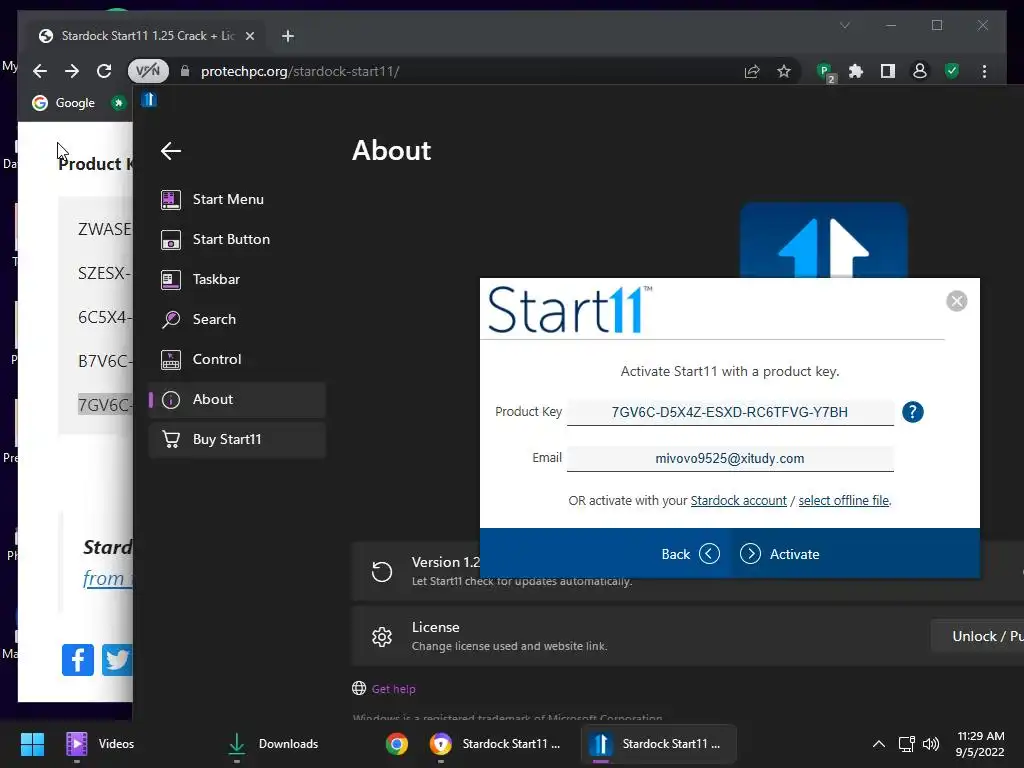Open the Chrome profile avatar
This screenshot has width=1024, height=768.
(920, 71)
